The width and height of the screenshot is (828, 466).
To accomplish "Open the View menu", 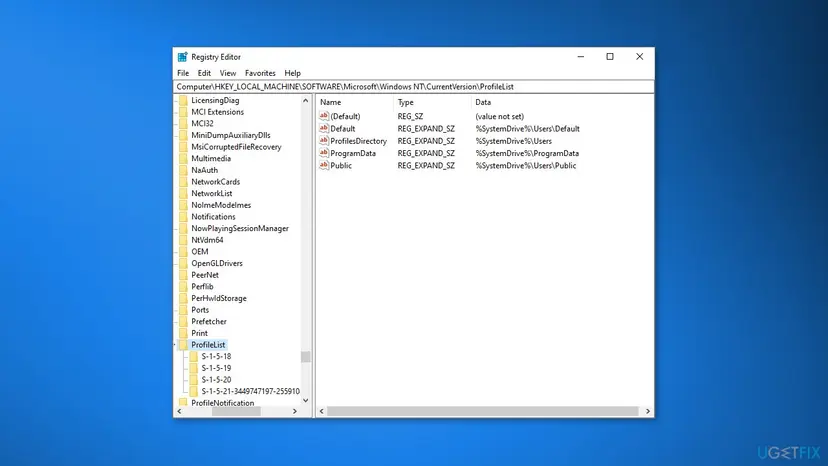I will point(228,73).
